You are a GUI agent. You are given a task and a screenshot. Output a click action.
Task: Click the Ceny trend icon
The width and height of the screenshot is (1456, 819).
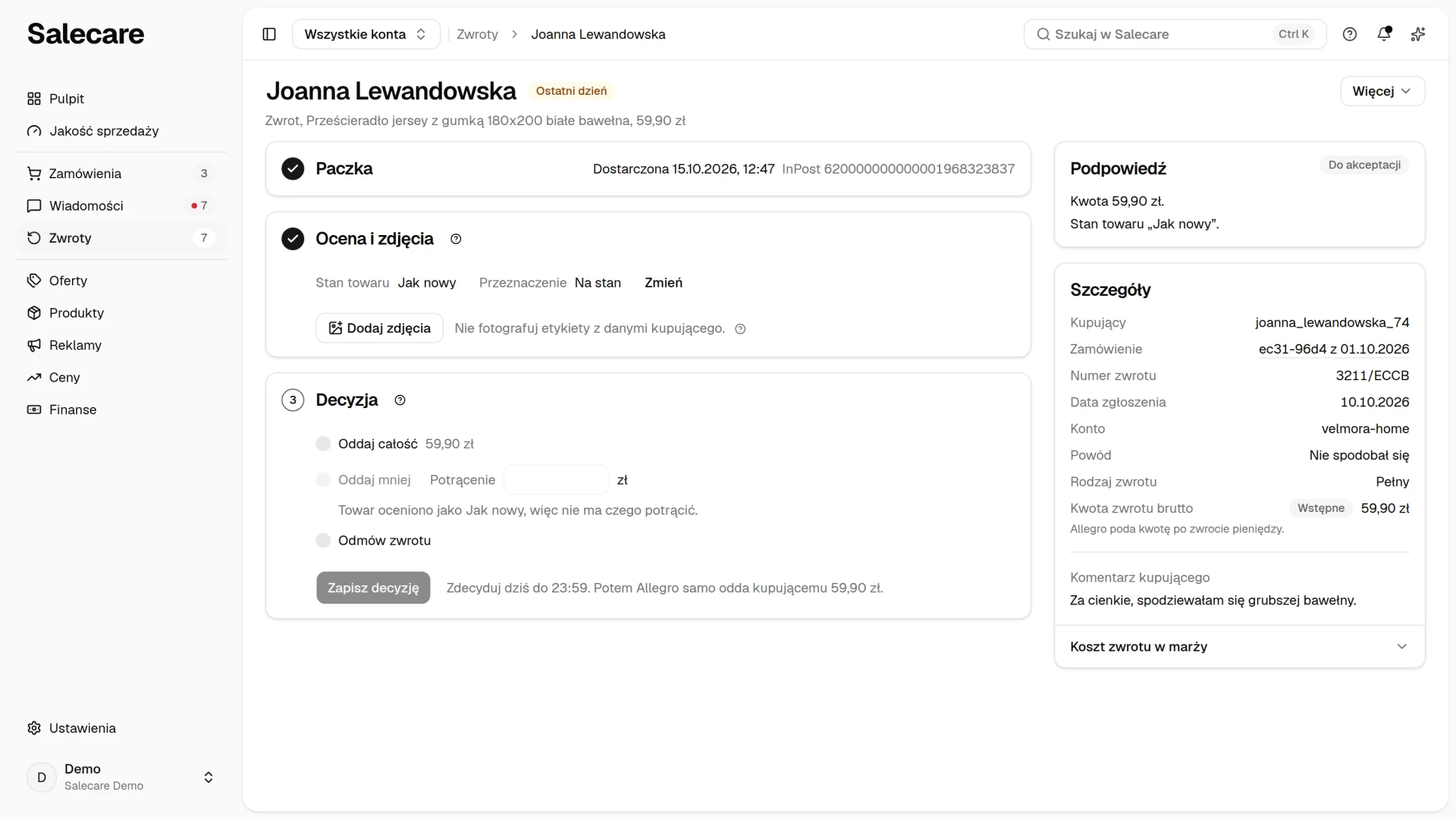[34, 378]
